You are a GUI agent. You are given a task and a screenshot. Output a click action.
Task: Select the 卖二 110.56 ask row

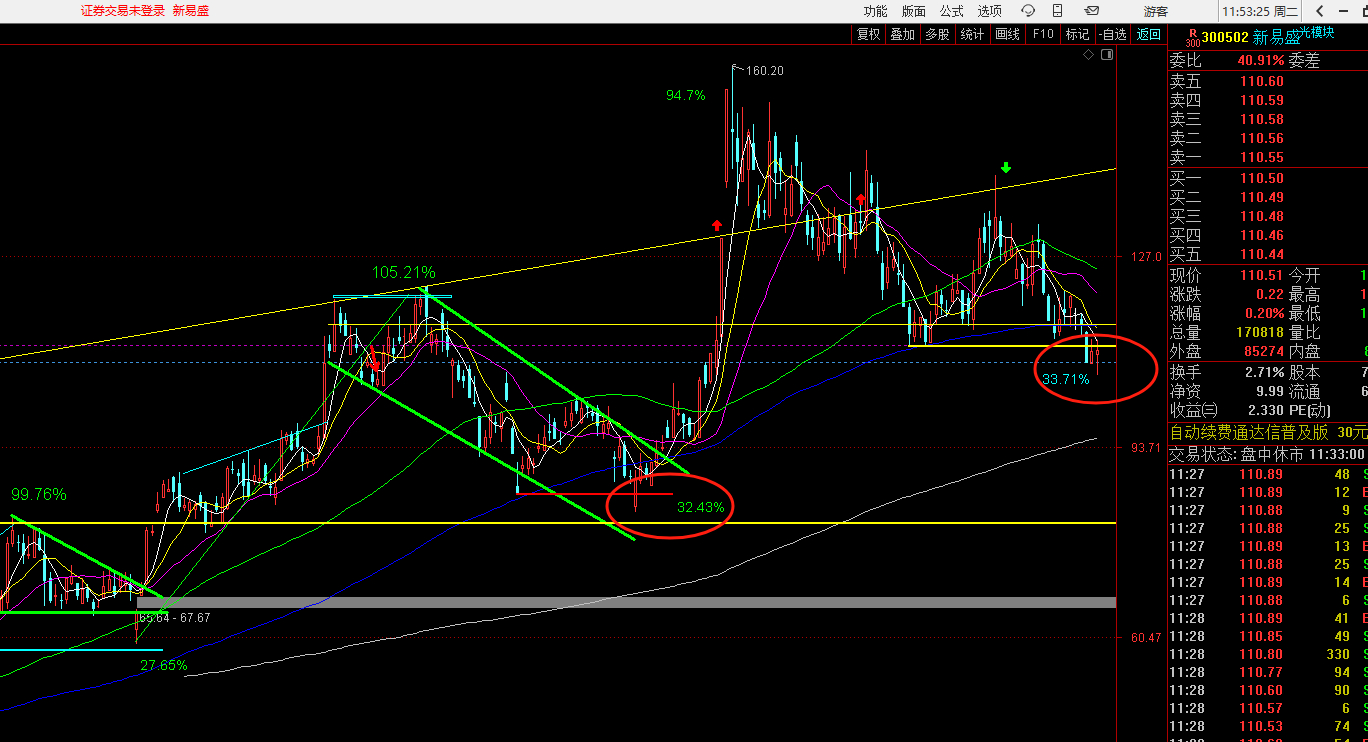click(1268, 139)
